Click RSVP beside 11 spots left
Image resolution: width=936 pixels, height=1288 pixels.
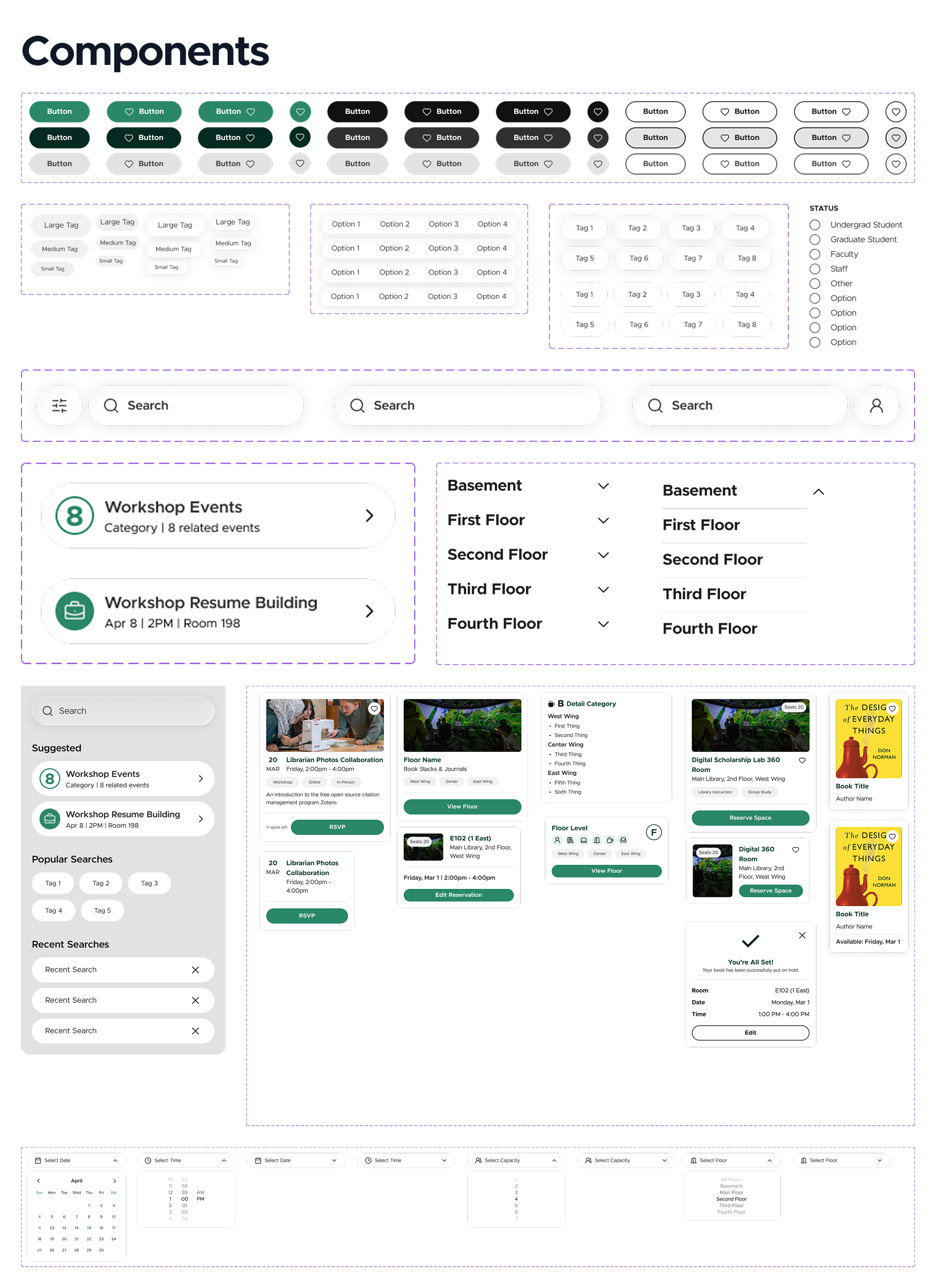[337, 827]
